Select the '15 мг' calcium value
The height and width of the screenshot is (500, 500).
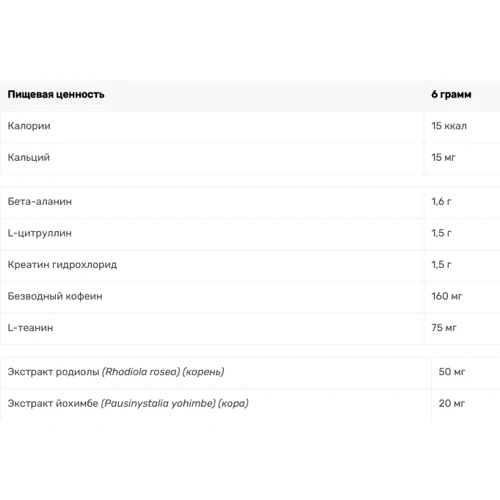click(443, 157)
